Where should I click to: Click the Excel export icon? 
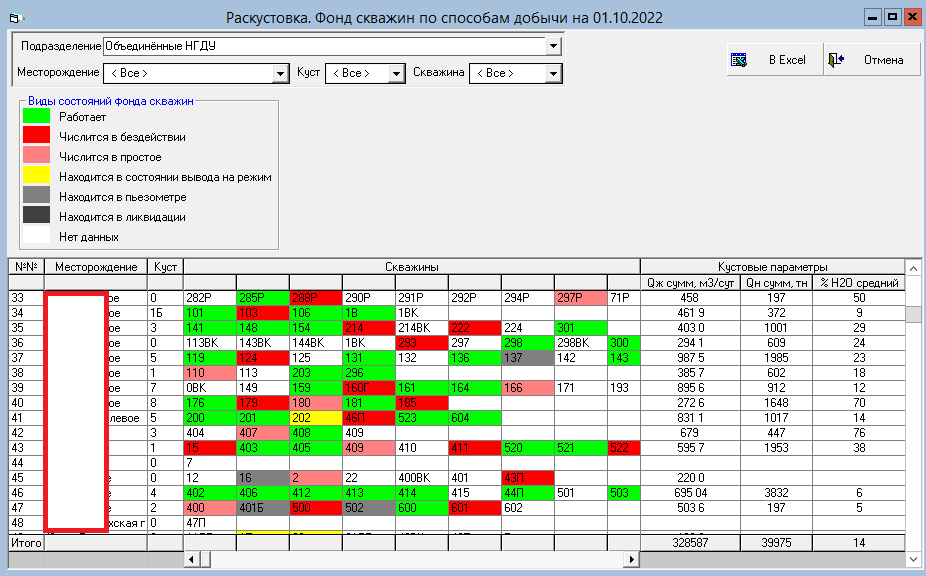738,60
